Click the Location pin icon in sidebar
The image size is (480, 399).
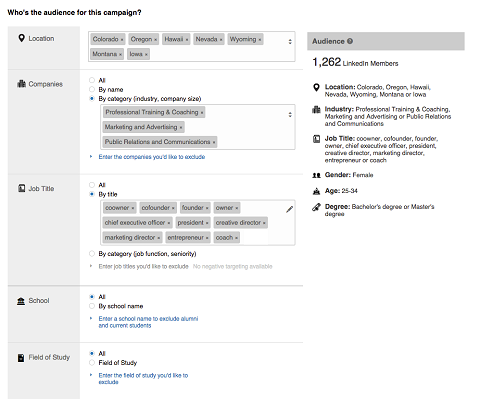(x=21, y=38)
